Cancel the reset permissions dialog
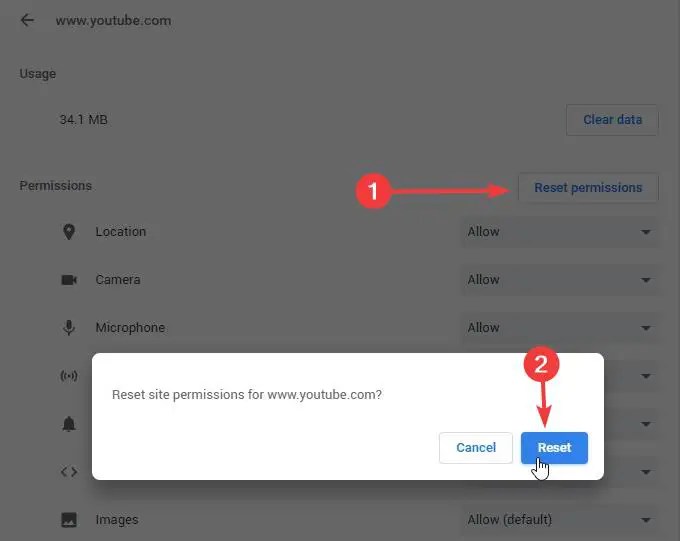The width and height of the screenshot is (680, 541). pos(476,447)
